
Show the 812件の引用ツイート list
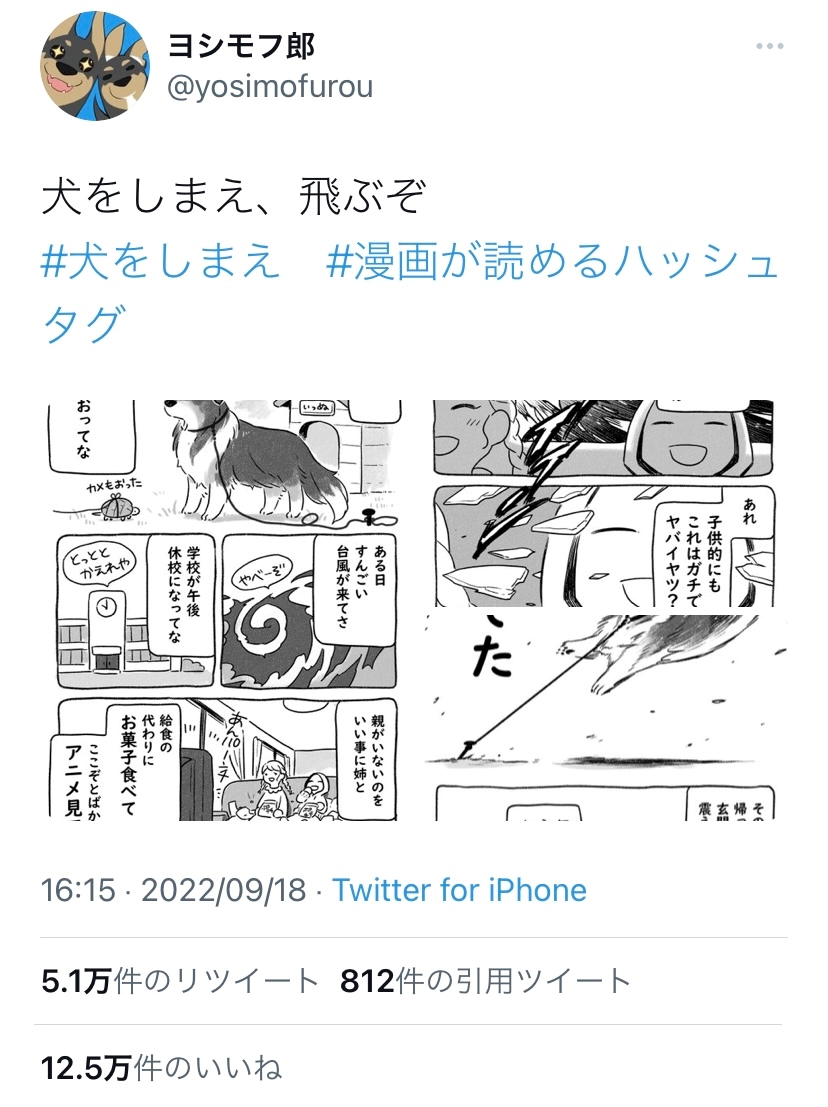[x=485, y=981]
